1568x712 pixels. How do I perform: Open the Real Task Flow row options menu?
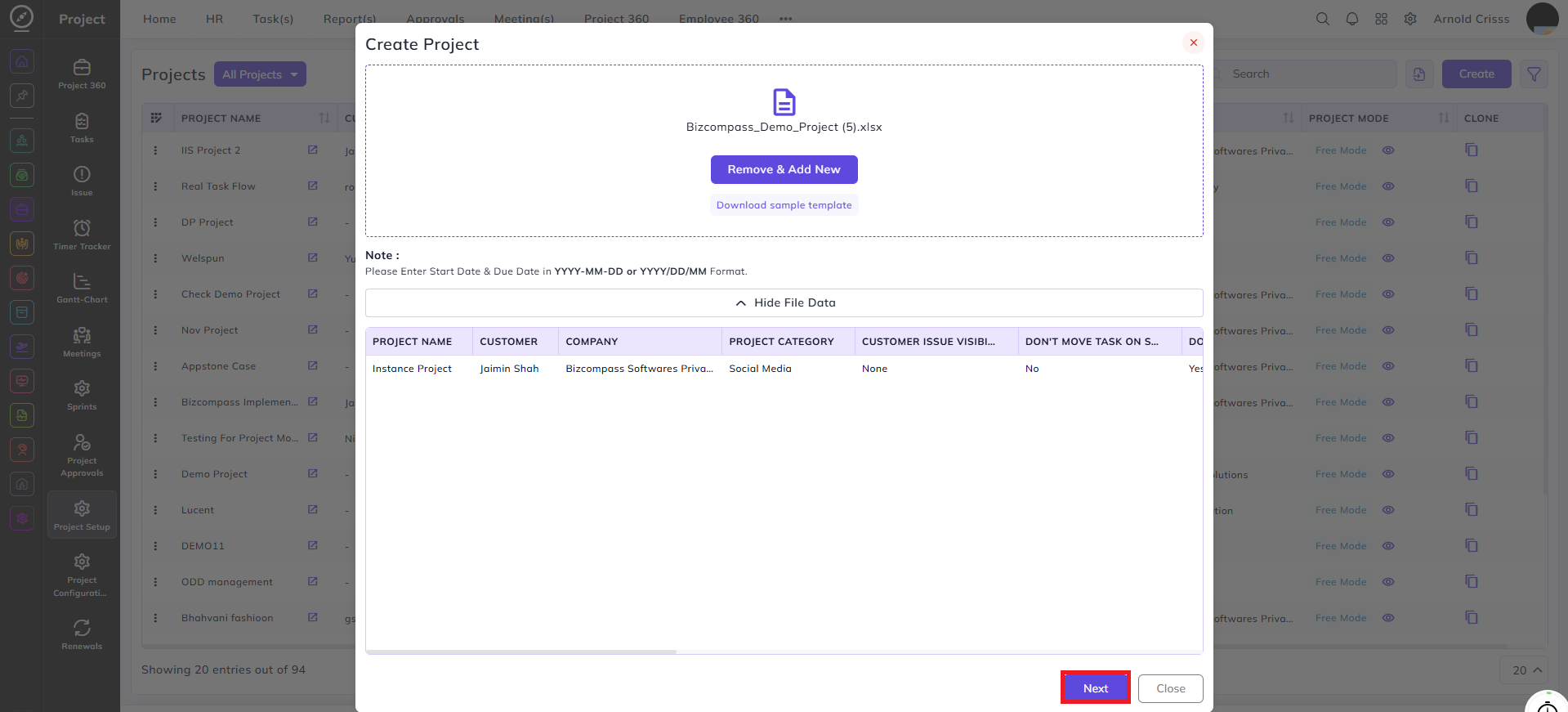pyautogui.click(x=155, y=186)
